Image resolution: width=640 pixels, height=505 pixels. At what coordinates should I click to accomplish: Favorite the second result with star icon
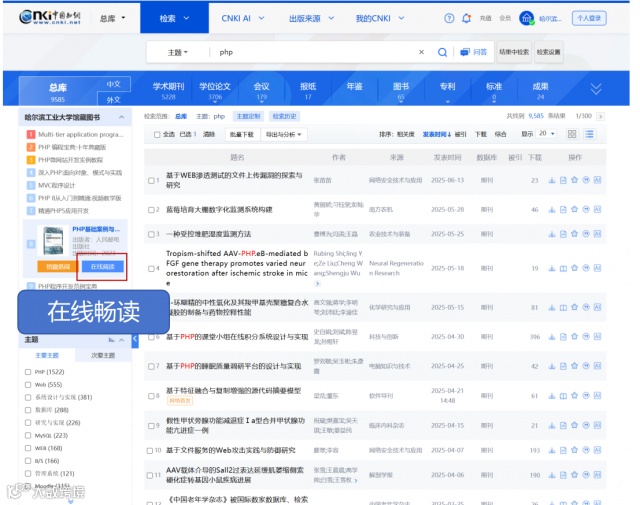coord(574,209)
